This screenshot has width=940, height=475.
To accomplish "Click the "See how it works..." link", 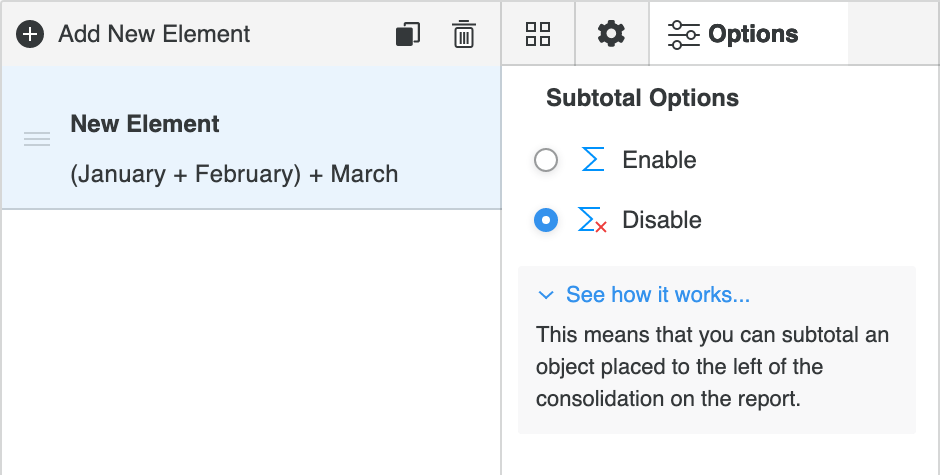I will [658, 295].
